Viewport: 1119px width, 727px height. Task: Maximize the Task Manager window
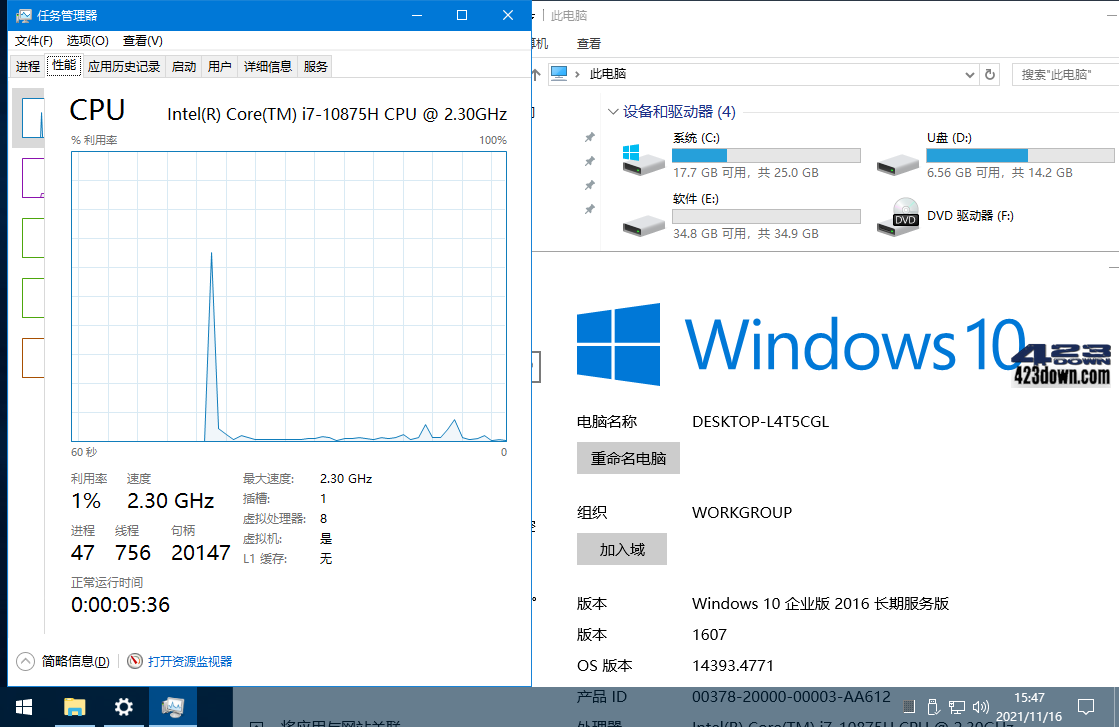pyautogui.click(x=462, y=15)
